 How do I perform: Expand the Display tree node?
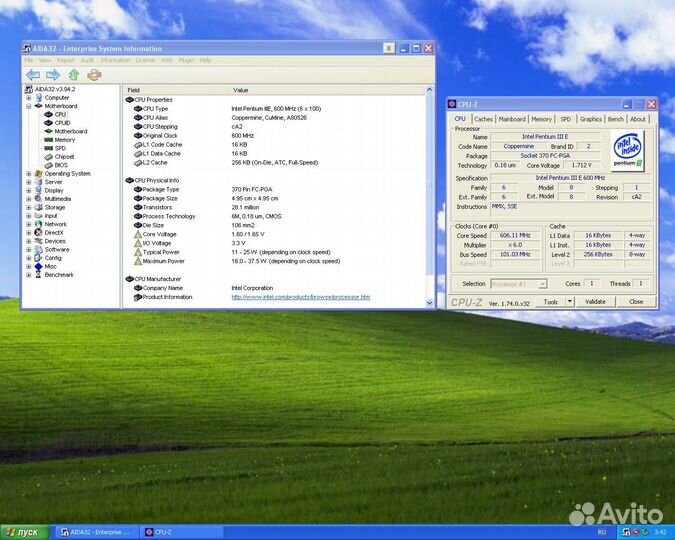28,190
